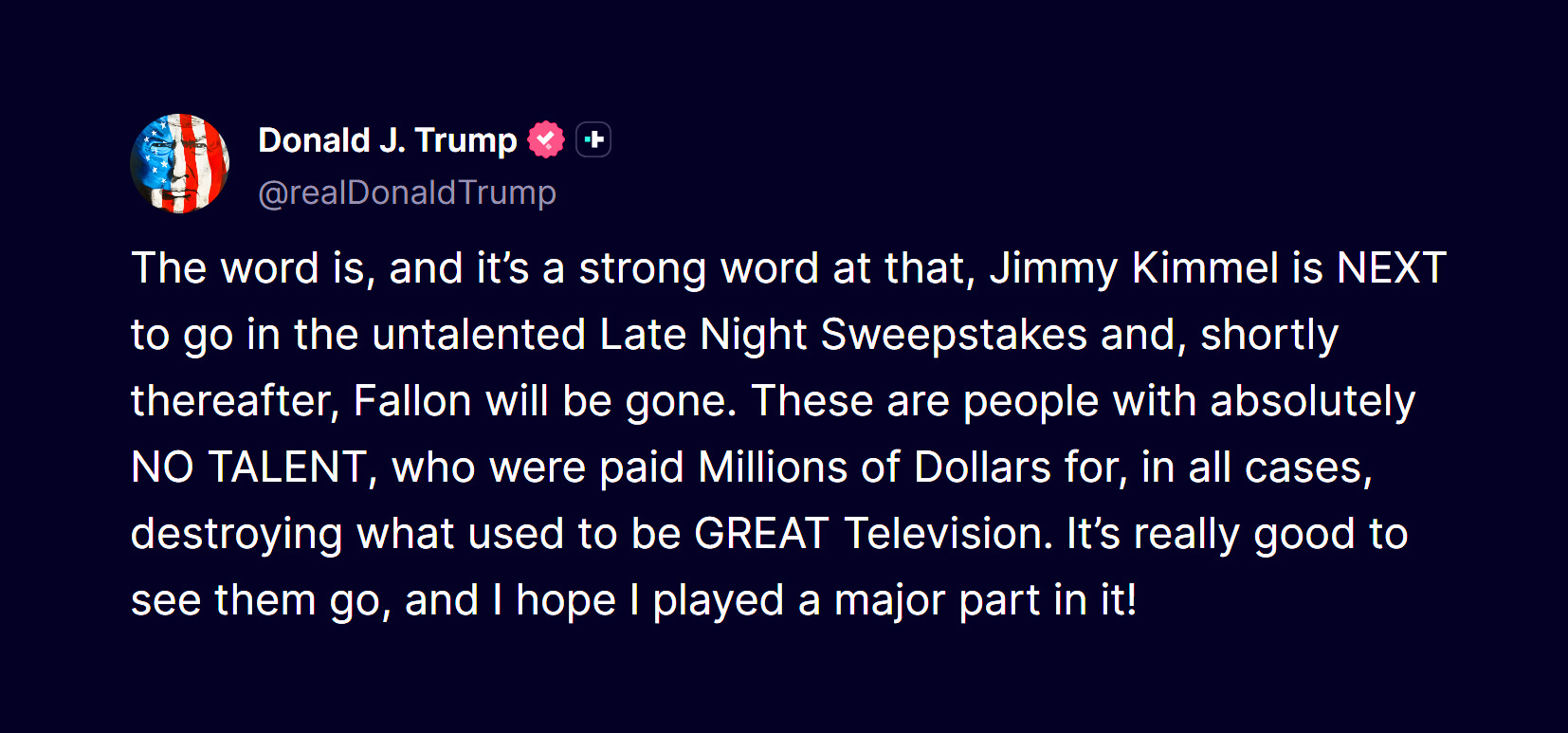Click "see them go" in last line
The image size is (1568, 733).
point(256,602)
